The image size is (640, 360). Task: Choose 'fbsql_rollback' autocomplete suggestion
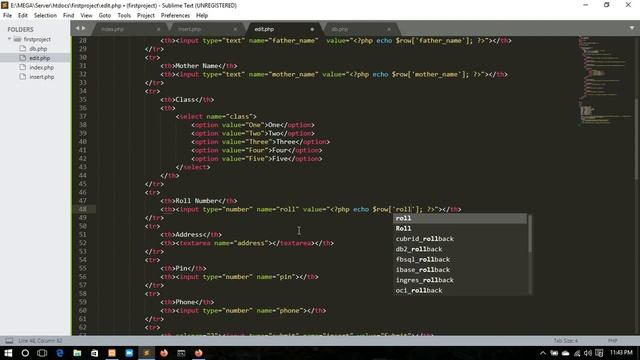(x=460, y=260)
